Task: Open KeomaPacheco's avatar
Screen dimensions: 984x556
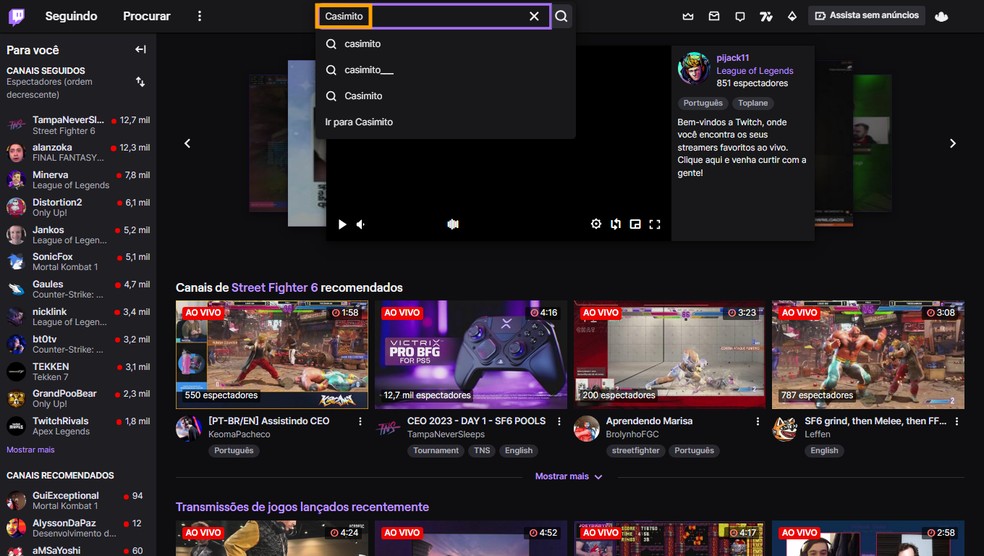Action: pos(188,429)
